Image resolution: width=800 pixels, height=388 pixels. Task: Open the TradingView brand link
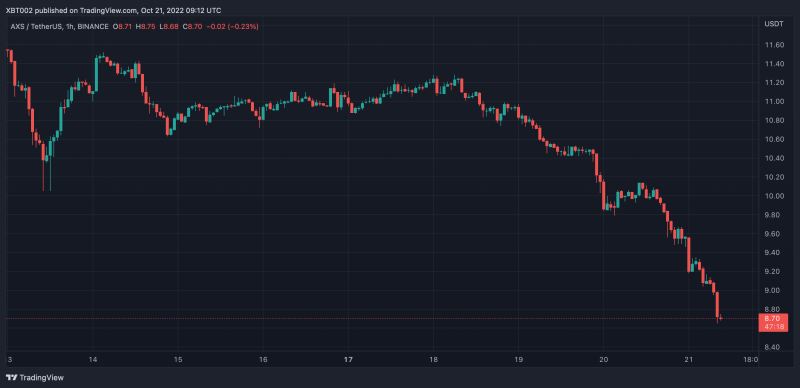click(35, 378)
